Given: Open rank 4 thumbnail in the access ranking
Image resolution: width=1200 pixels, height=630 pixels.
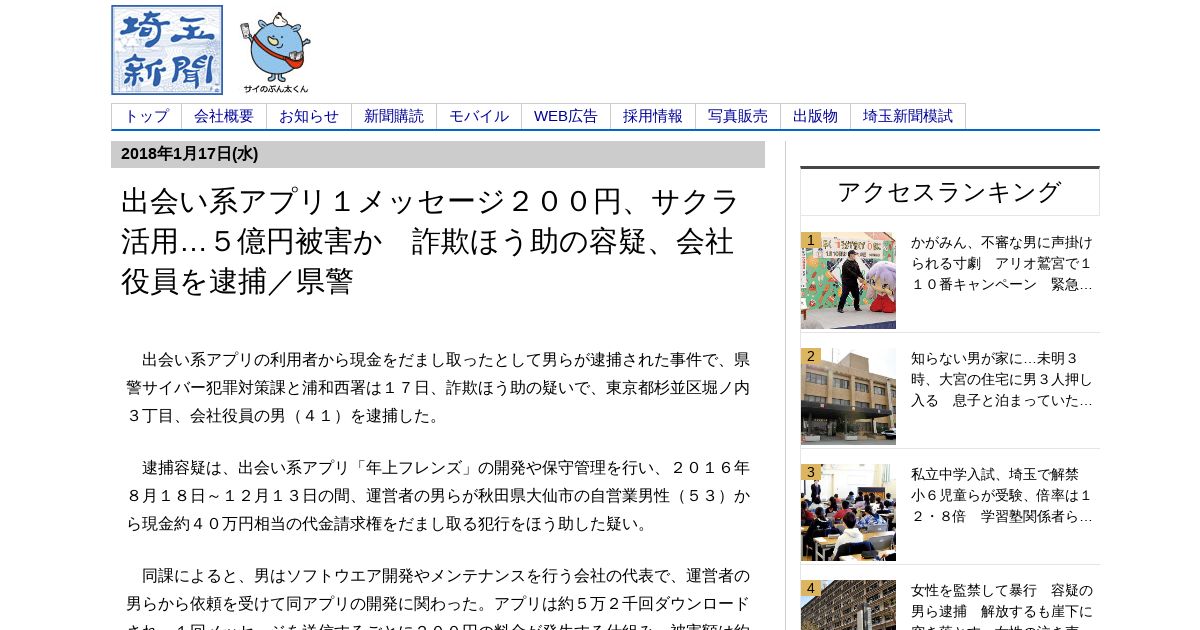Looking at the screenshot, I should point(848,605).
